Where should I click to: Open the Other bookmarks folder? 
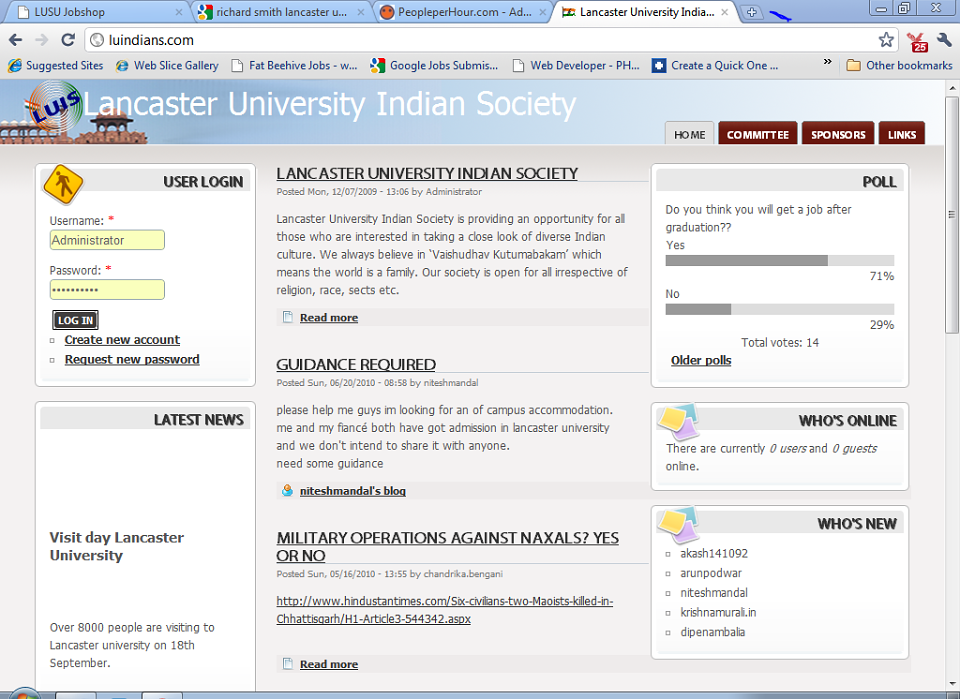[899, 65]
